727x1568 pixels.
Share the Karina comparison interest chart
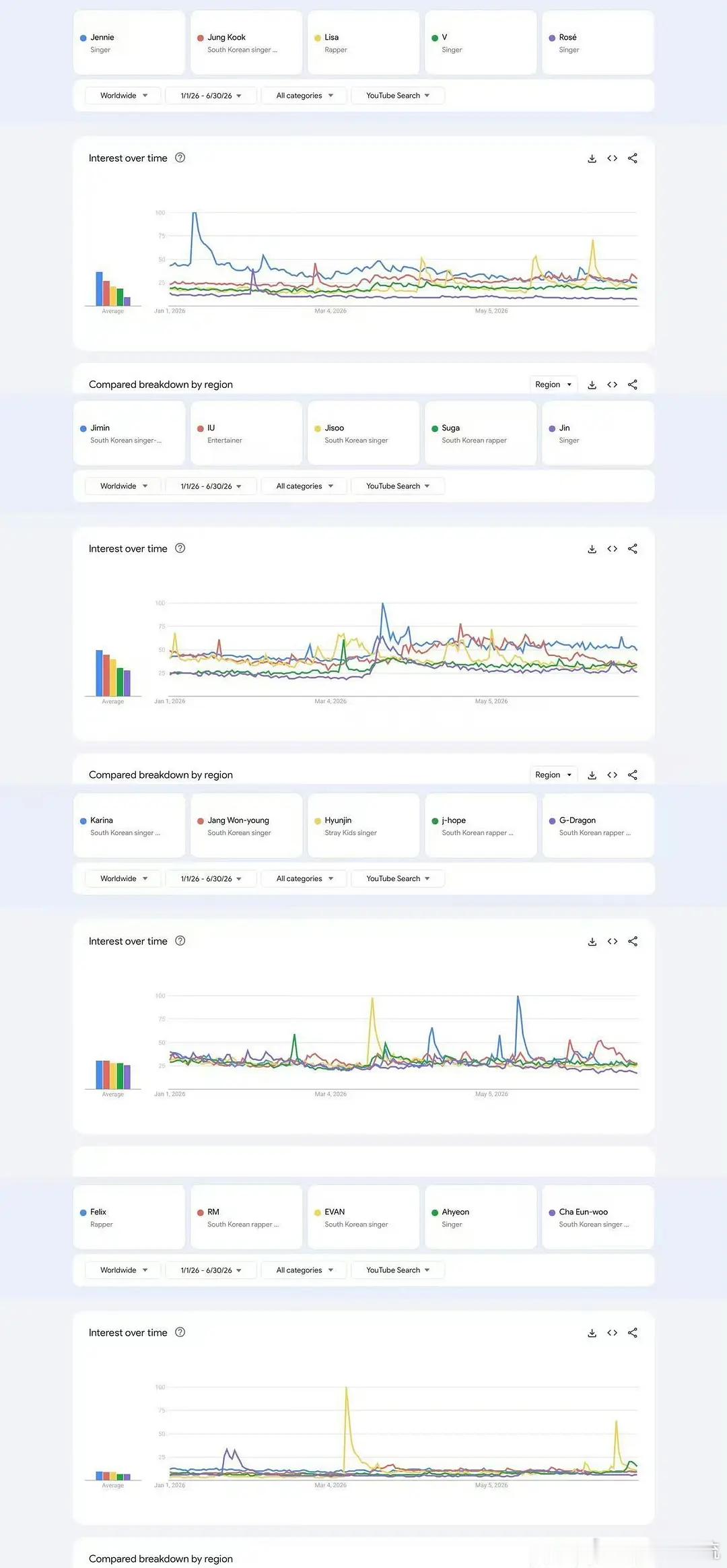coord(632,942)
